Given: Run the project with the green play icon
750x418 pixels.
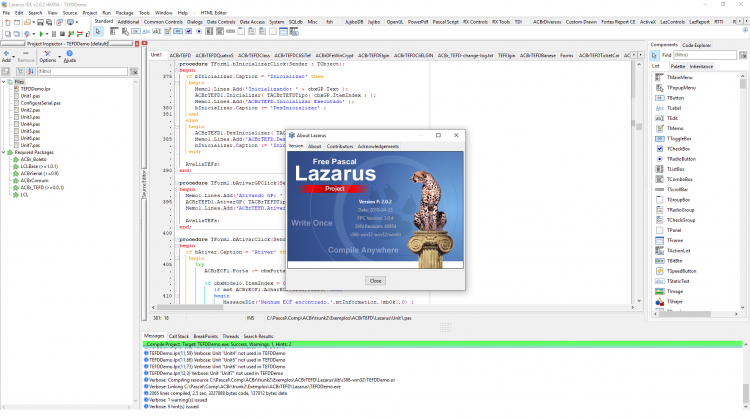Looking at the screenshot, I should tap(41, 34).
